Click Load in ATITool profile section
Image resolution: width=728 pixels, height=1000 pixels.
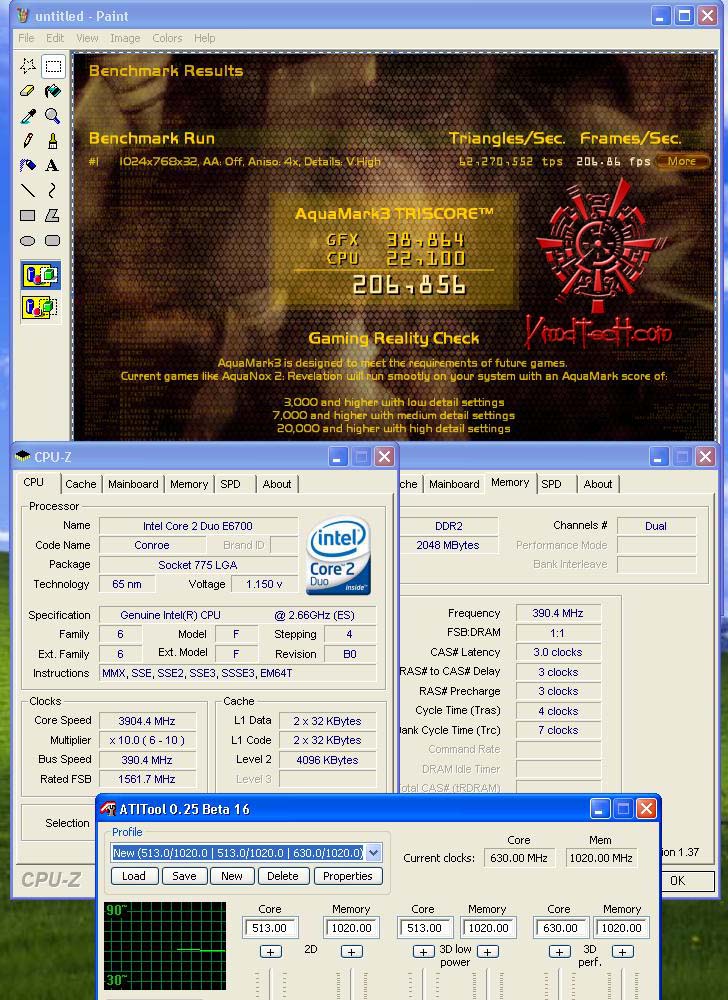[x=134, y=876]
